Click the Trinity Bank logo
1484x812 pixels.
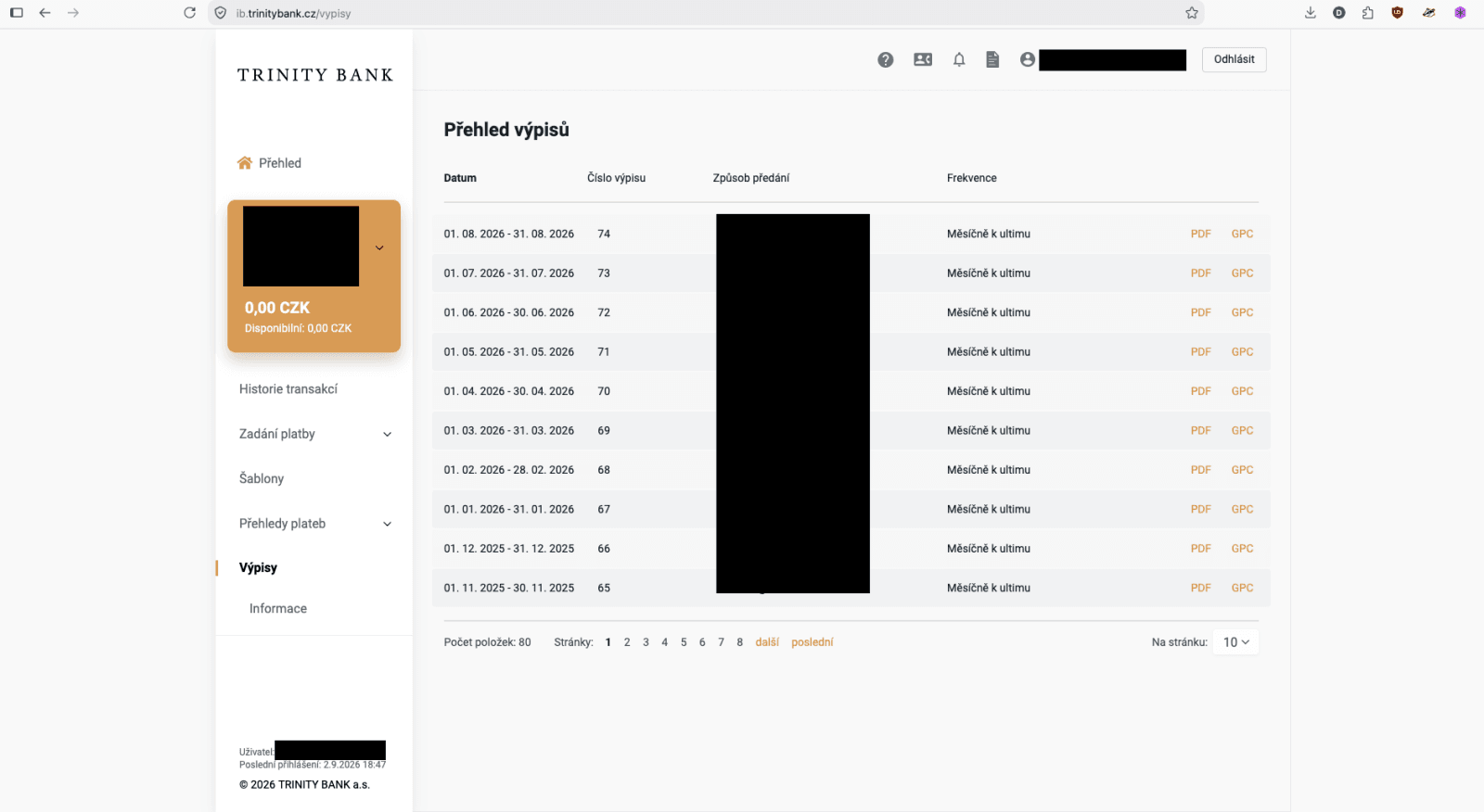pyautogui.click(x=315, y=75)
